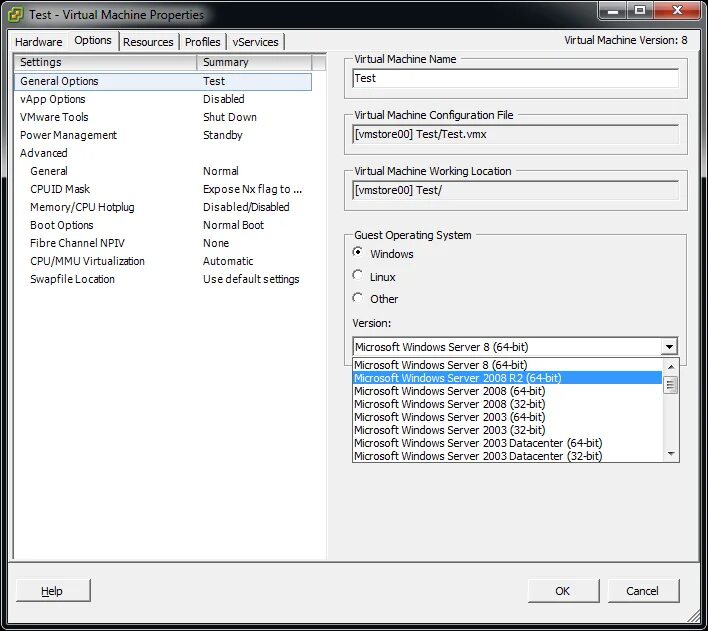Select the Swapfile Location row
The height and width of the screenshot is (631, 708).
pyautogui.click(x=163, y=280)
